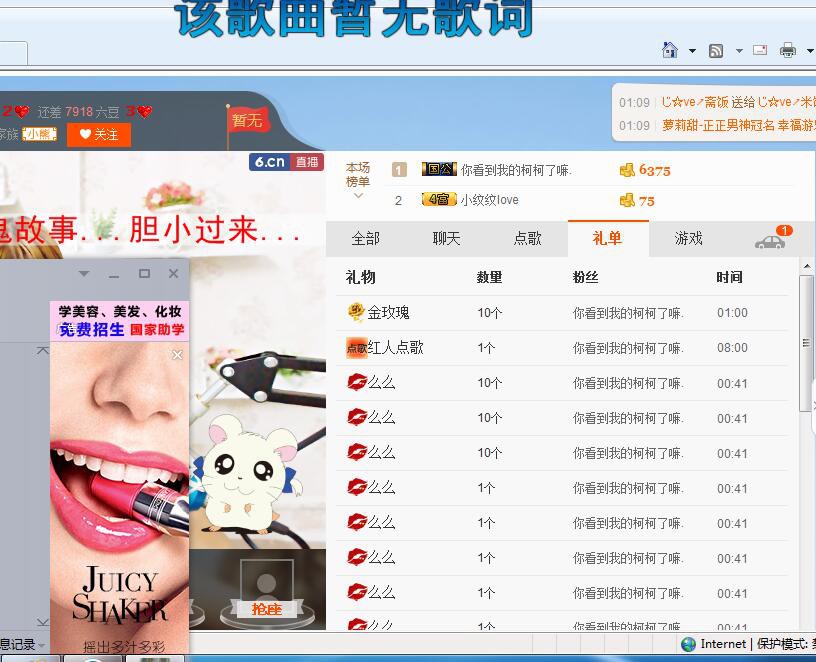Switch to the 游戏 tab
Image resolution: width=816 pixels, height=662 pixels.
click(x=688, y=239)
